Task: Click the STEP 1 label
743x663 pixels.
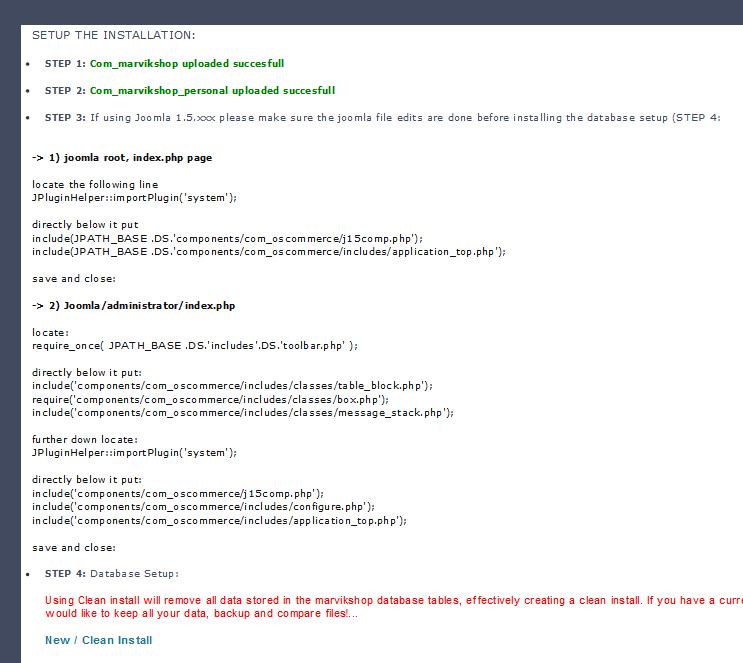Action: (x=65, y=64)
